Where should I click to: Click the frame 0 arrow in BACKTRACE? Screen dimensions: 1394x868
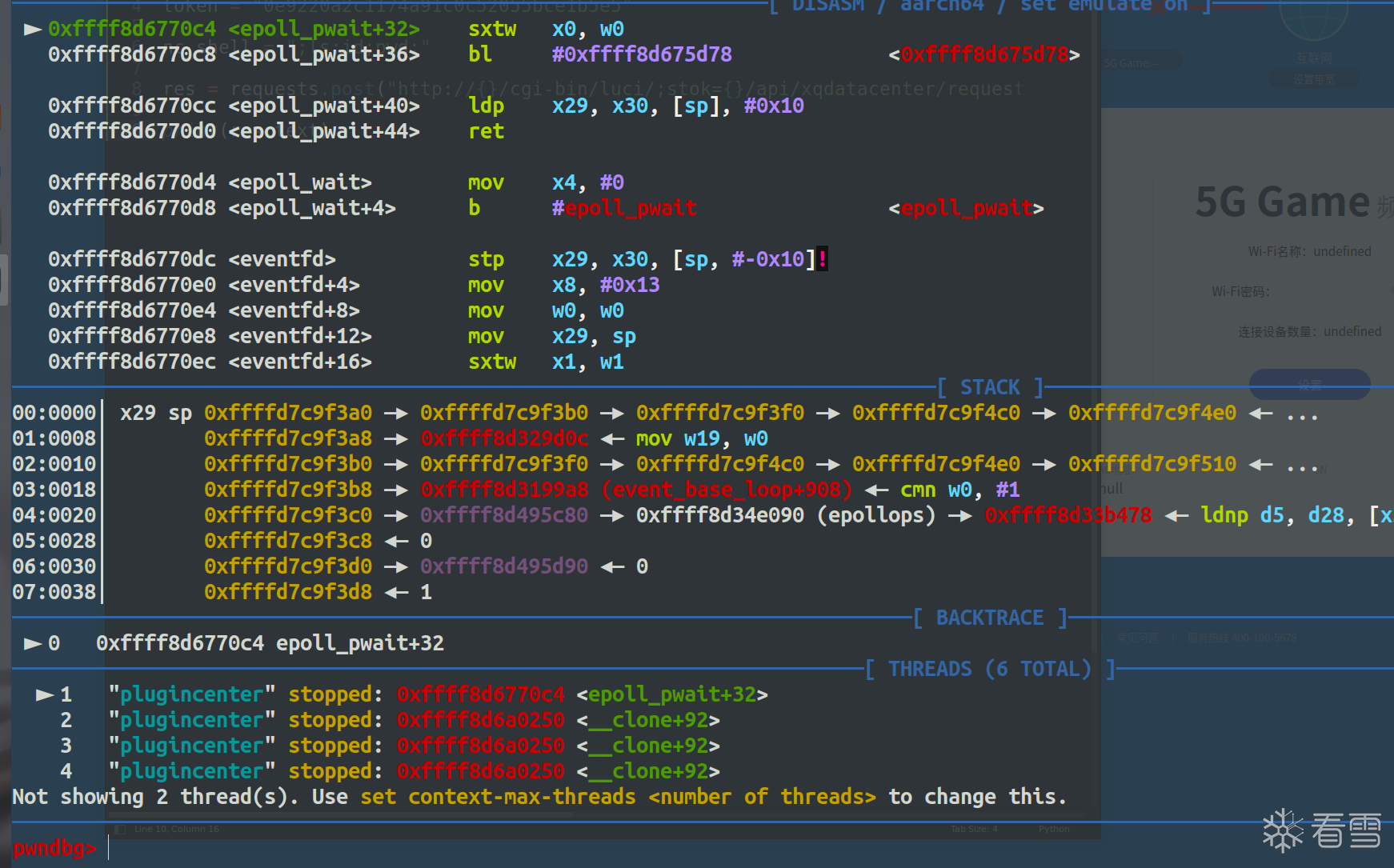[33, 643]
